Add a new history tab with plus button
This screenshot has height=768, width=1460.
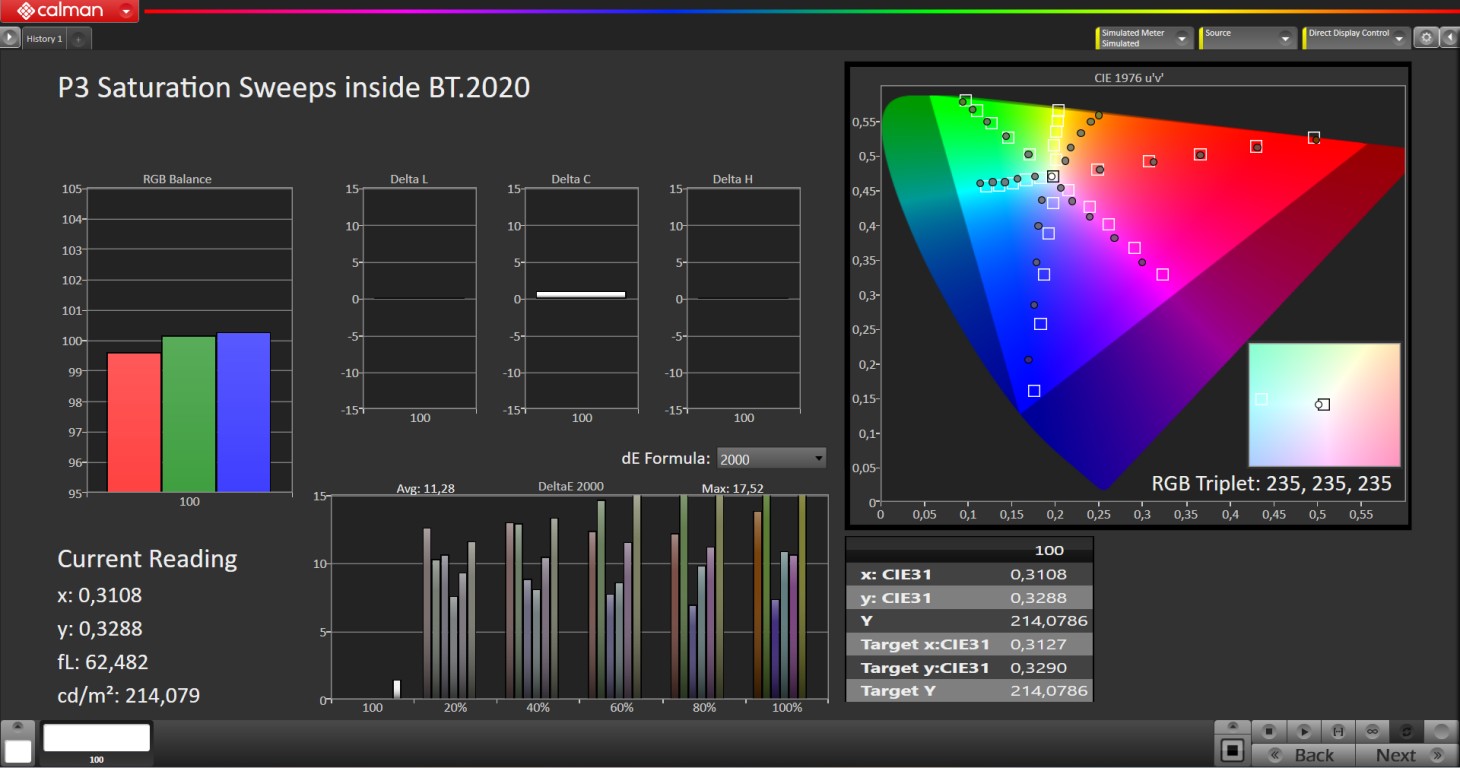tap(79, 39)
